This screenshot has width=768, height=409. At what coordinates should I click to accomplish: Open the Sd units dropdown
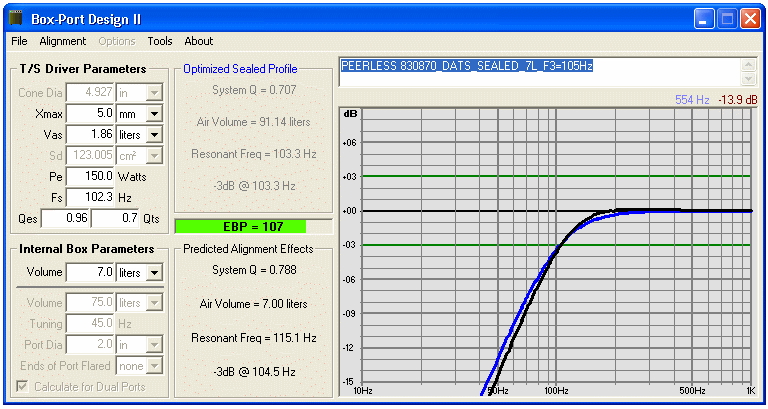tap(154, 156)
